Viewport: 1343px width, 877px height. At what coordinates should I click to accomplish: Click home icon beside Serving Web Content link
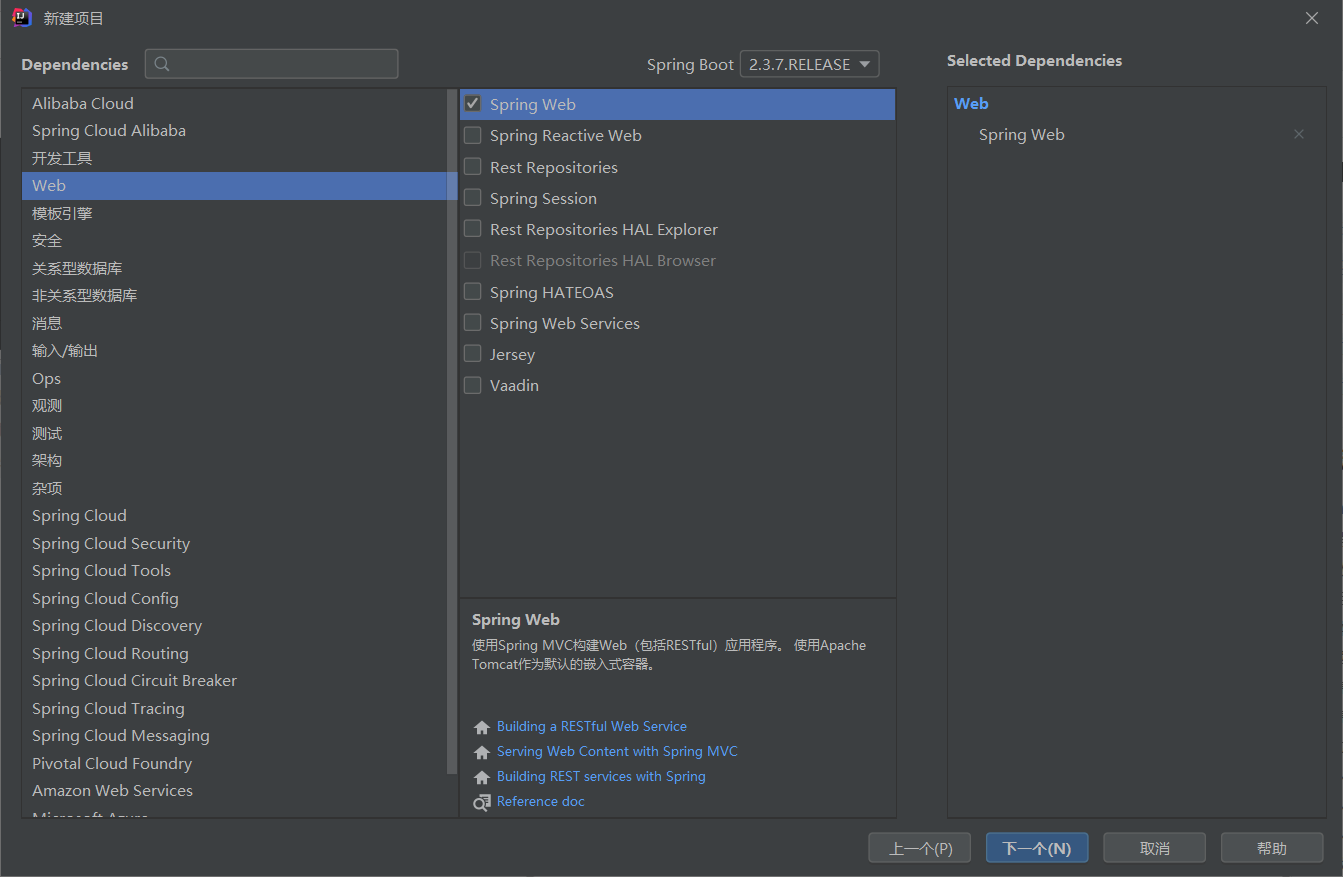482,752
